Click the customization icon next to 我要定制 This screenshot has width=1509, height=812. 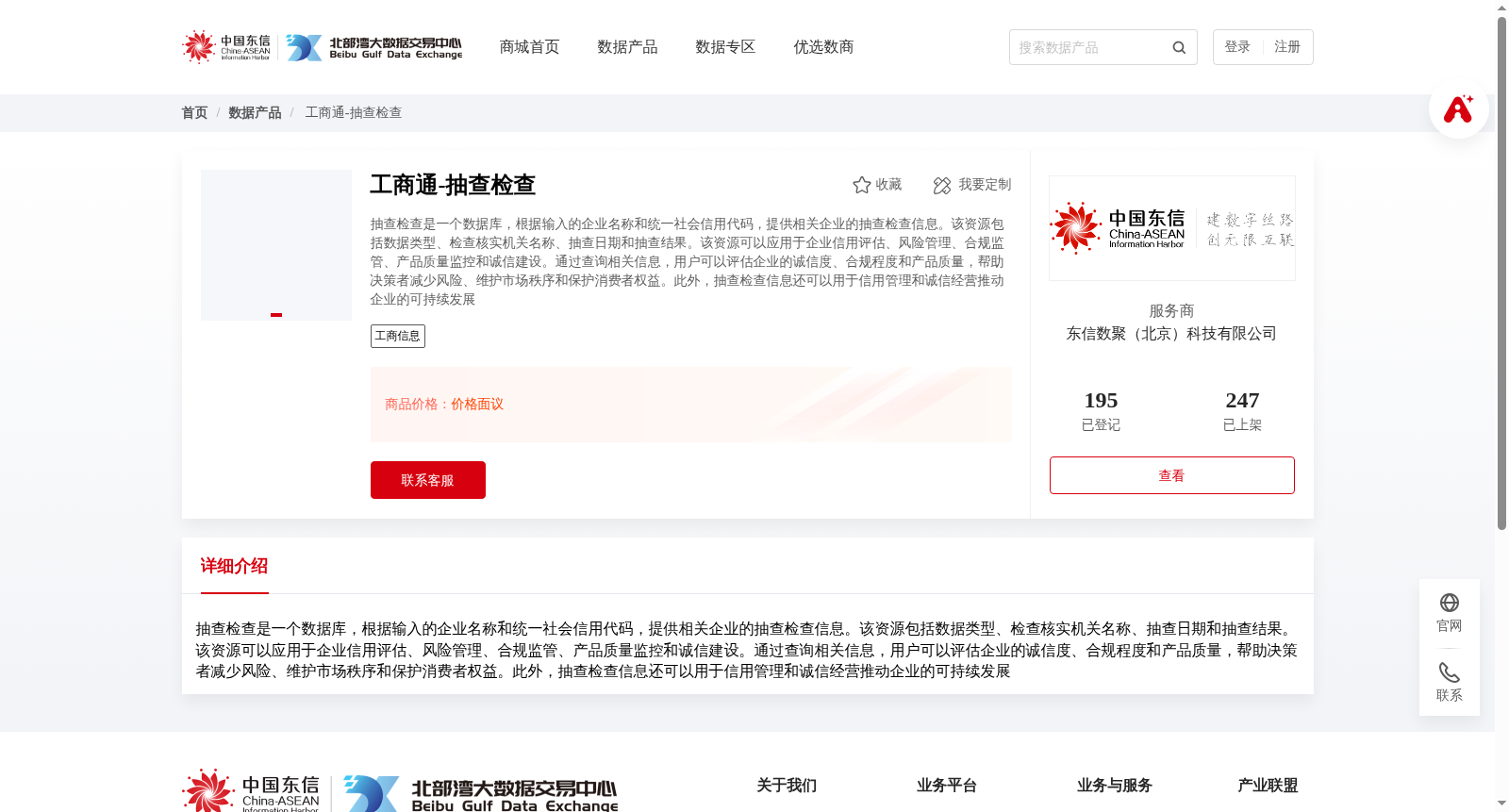tap(941, 185)
